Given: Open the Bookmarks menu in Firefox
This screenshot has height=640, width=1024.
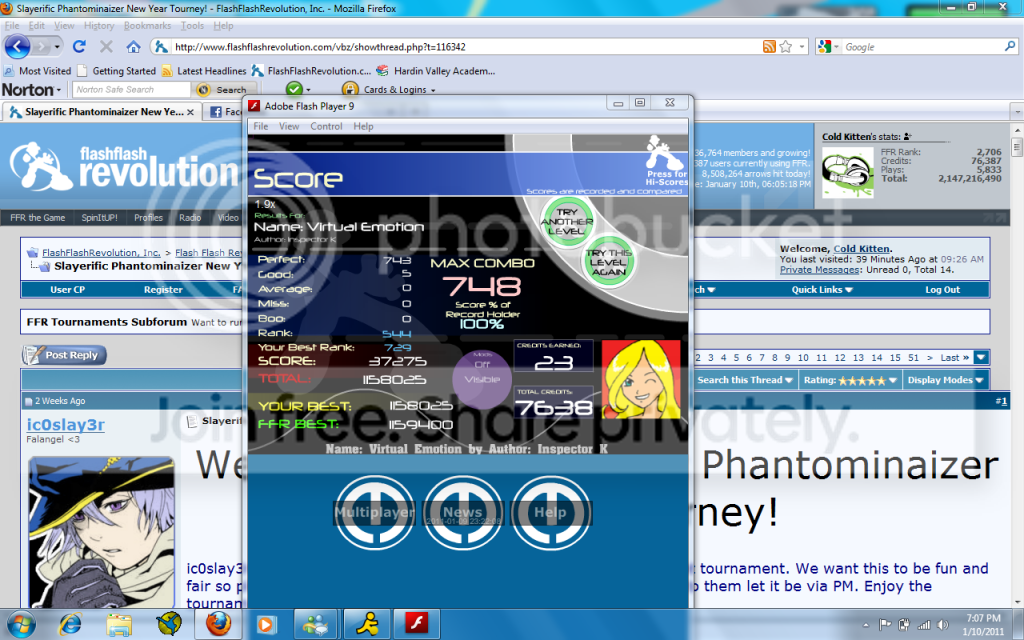Looking at the screenshot, I should pyautogui.click(x=147, y=25).
